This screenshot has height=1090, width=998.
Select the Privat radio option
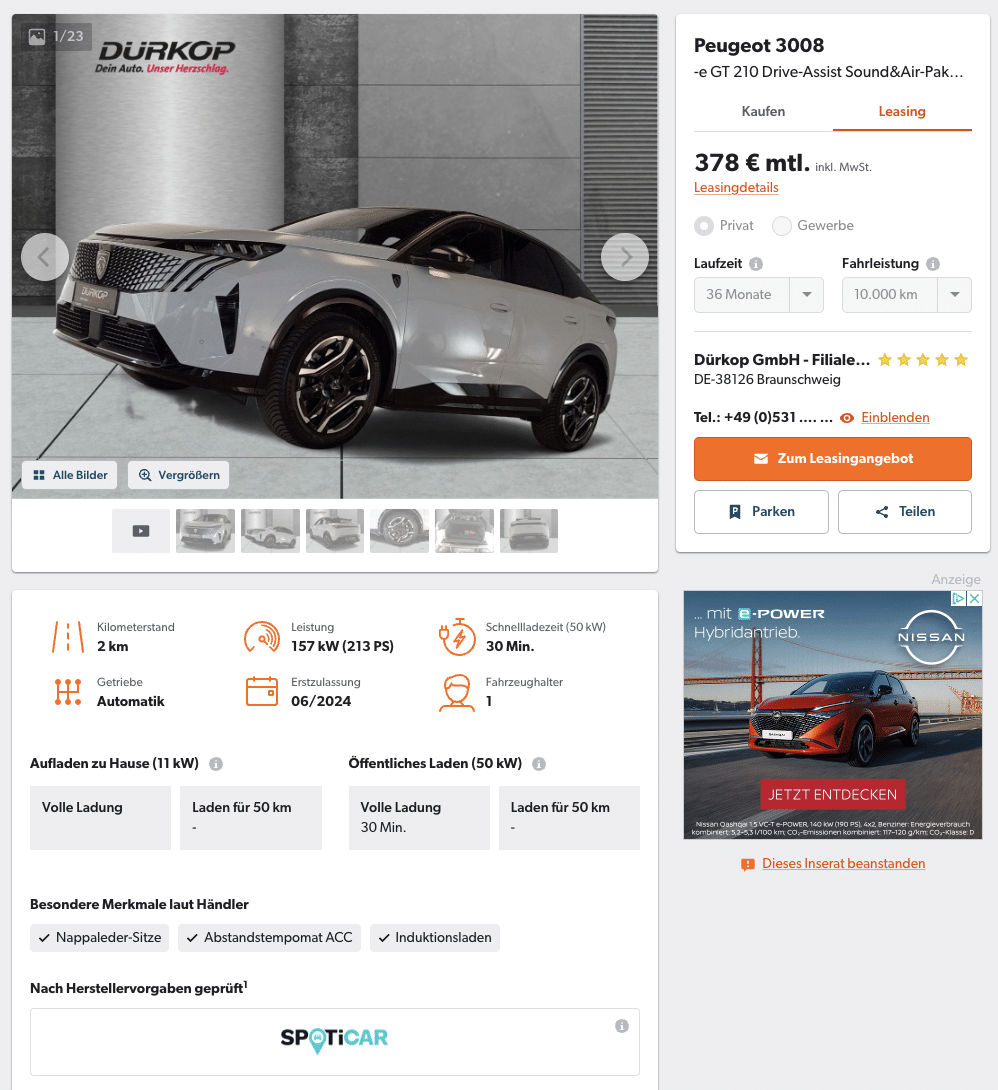(704, 226)
